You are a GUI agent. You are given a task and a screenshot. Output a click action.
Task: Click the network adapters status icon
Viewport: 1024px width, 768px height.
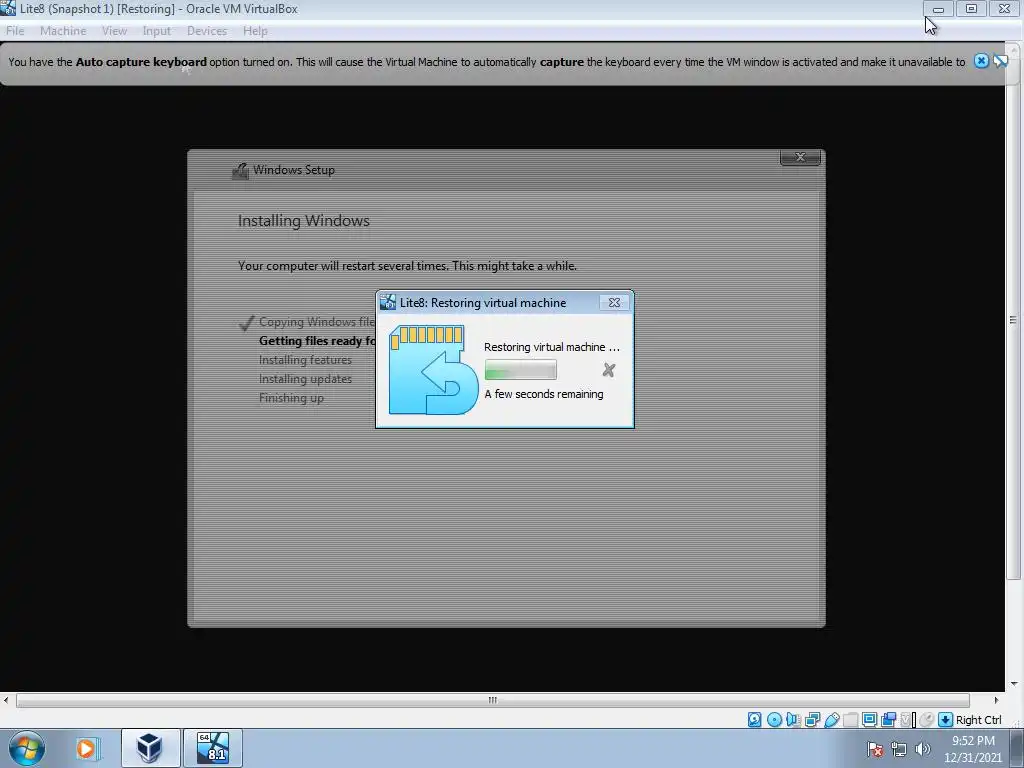tap(812, 720)
